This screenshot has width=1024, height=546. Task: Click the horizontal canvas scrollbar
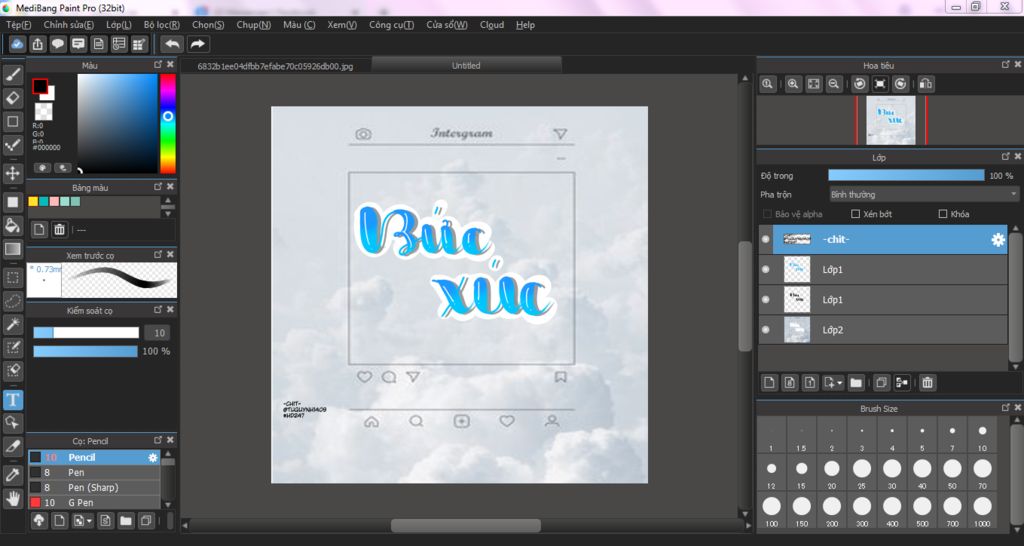tap(466, 525)
